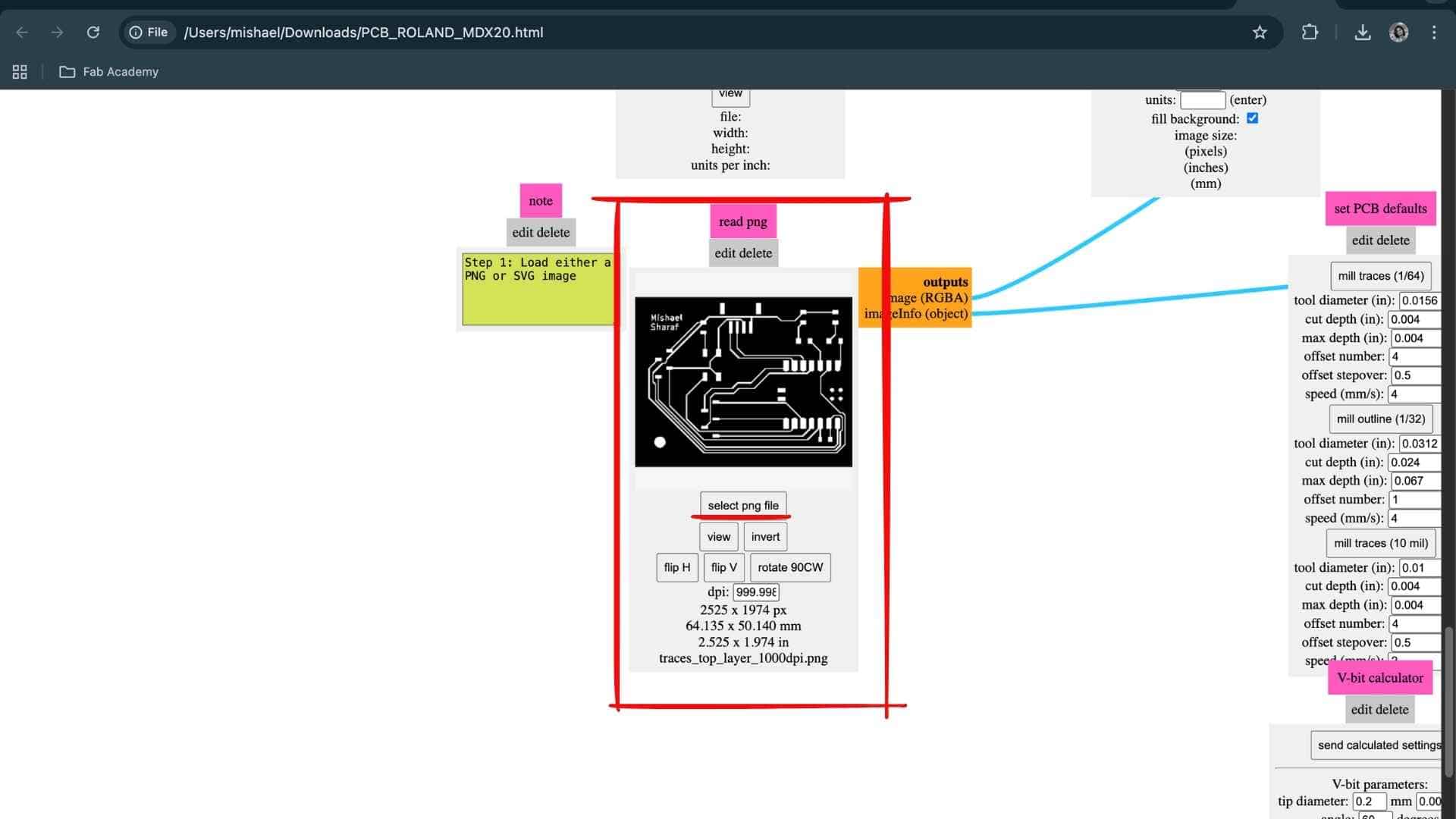Open the apps grid icon in bookmarks bar

(20, 72)
